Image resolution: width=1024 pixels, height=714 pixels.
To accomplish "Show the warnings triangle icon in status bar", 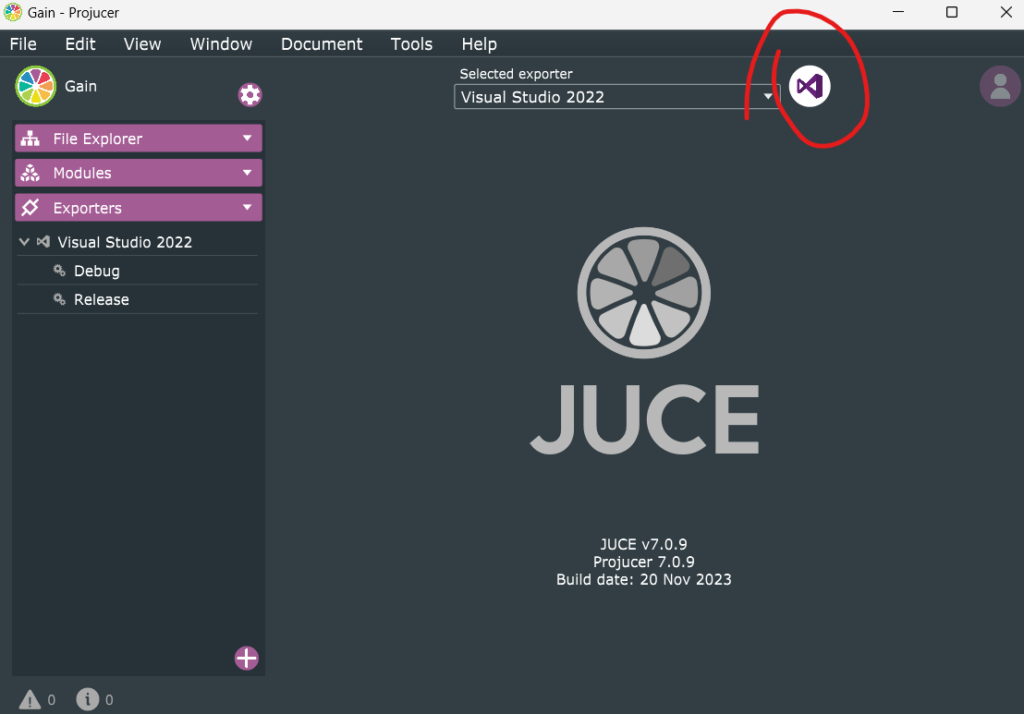I will (x=29, y=700).
